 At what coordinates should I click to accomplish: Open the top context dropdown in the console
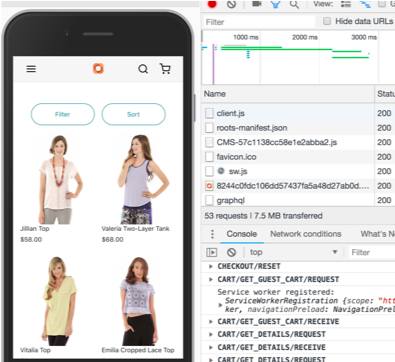click(x=294, y=252)
